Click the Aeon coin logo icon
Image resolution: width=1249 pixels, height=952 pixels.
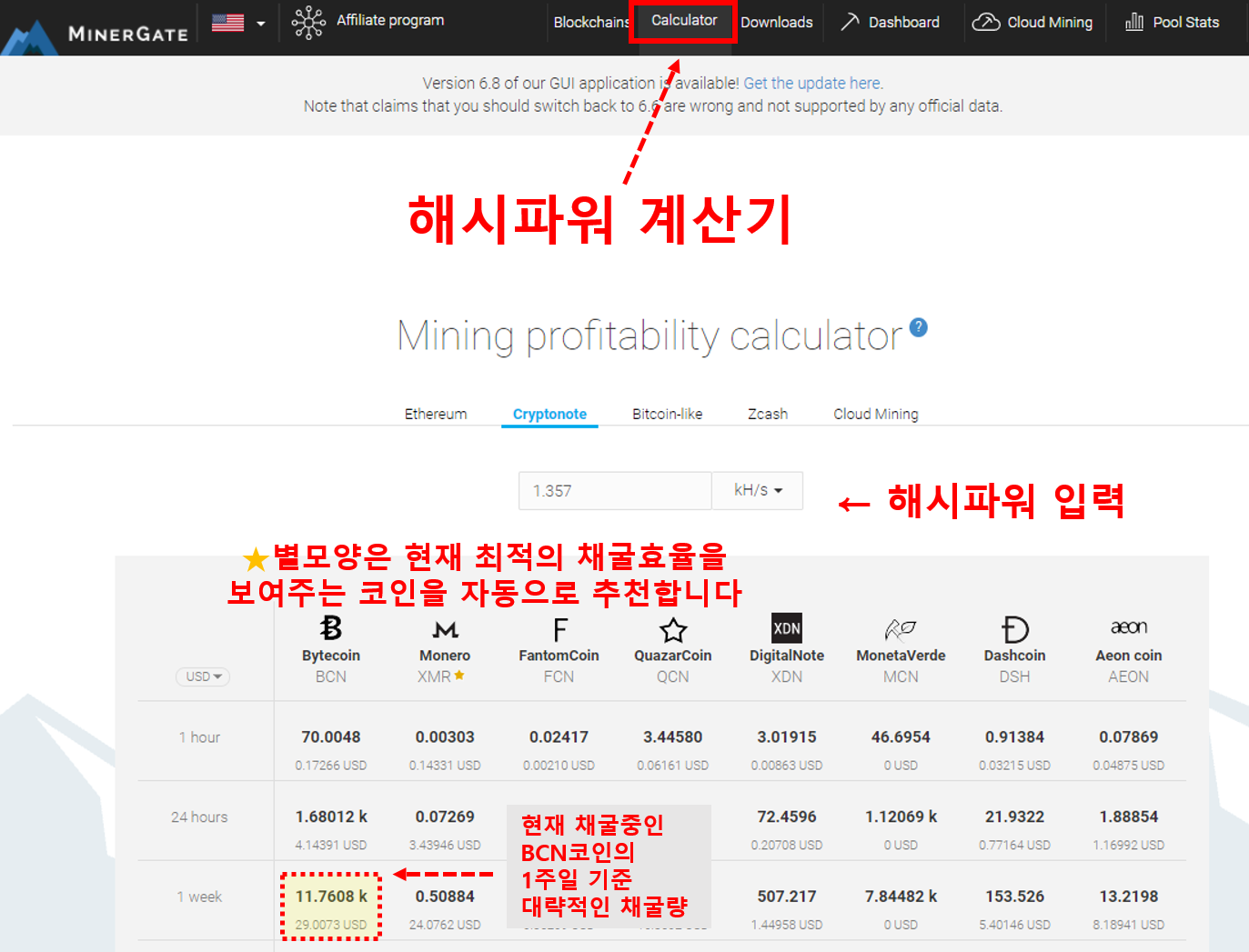(1129, 627)
